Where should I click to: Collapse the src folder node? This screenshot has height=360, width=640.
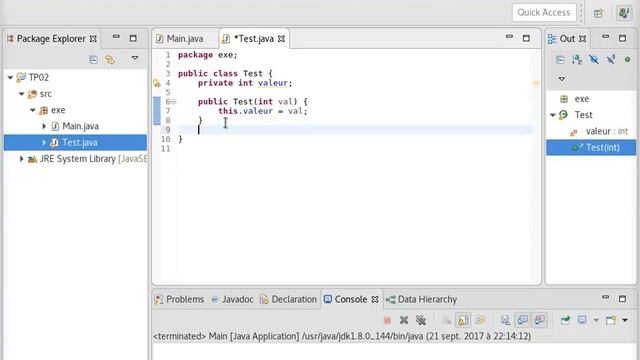tap(22, 93)
